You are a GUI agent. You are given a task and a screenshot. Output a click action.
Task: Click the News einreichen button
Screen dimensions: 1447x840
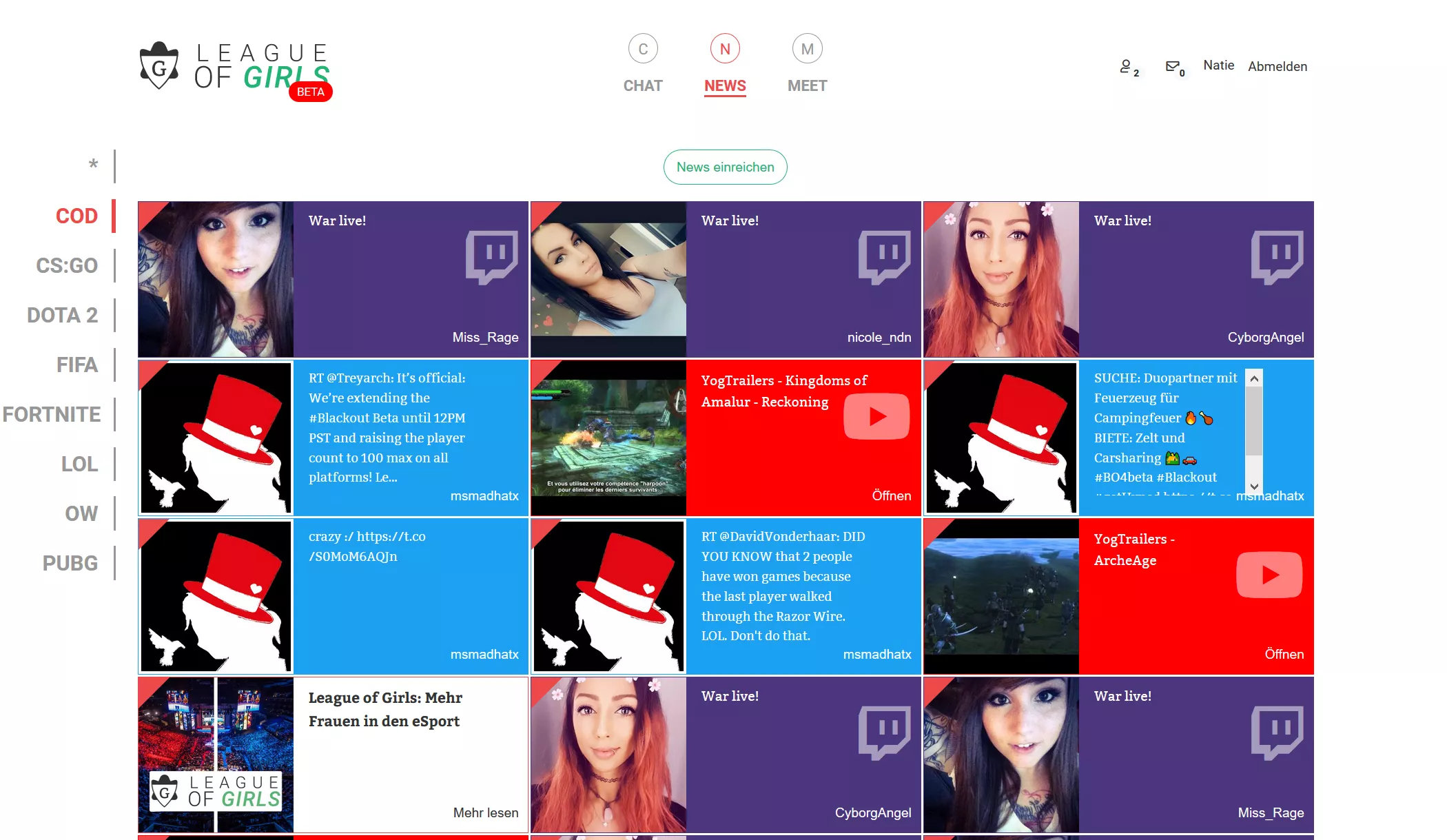(725, 167)
